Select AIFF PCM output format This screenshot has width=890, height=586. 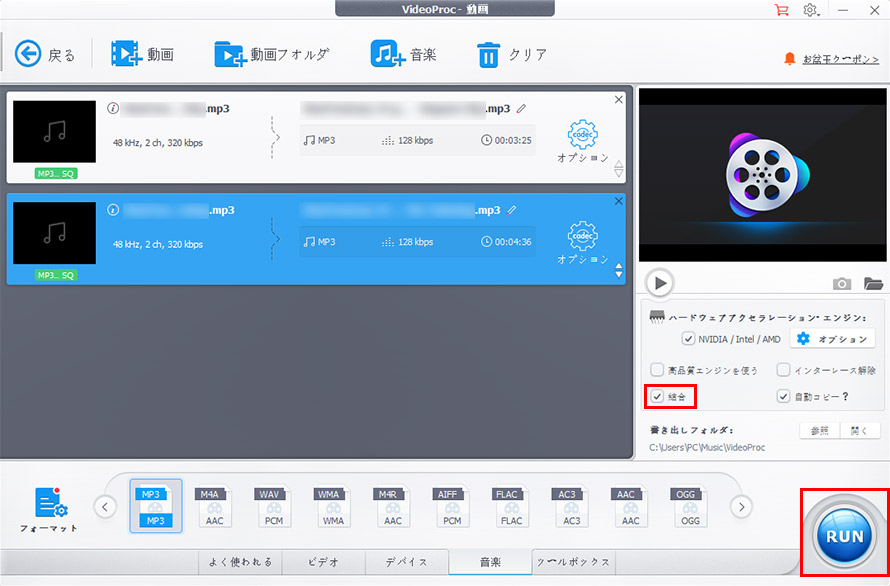(452, 506)
